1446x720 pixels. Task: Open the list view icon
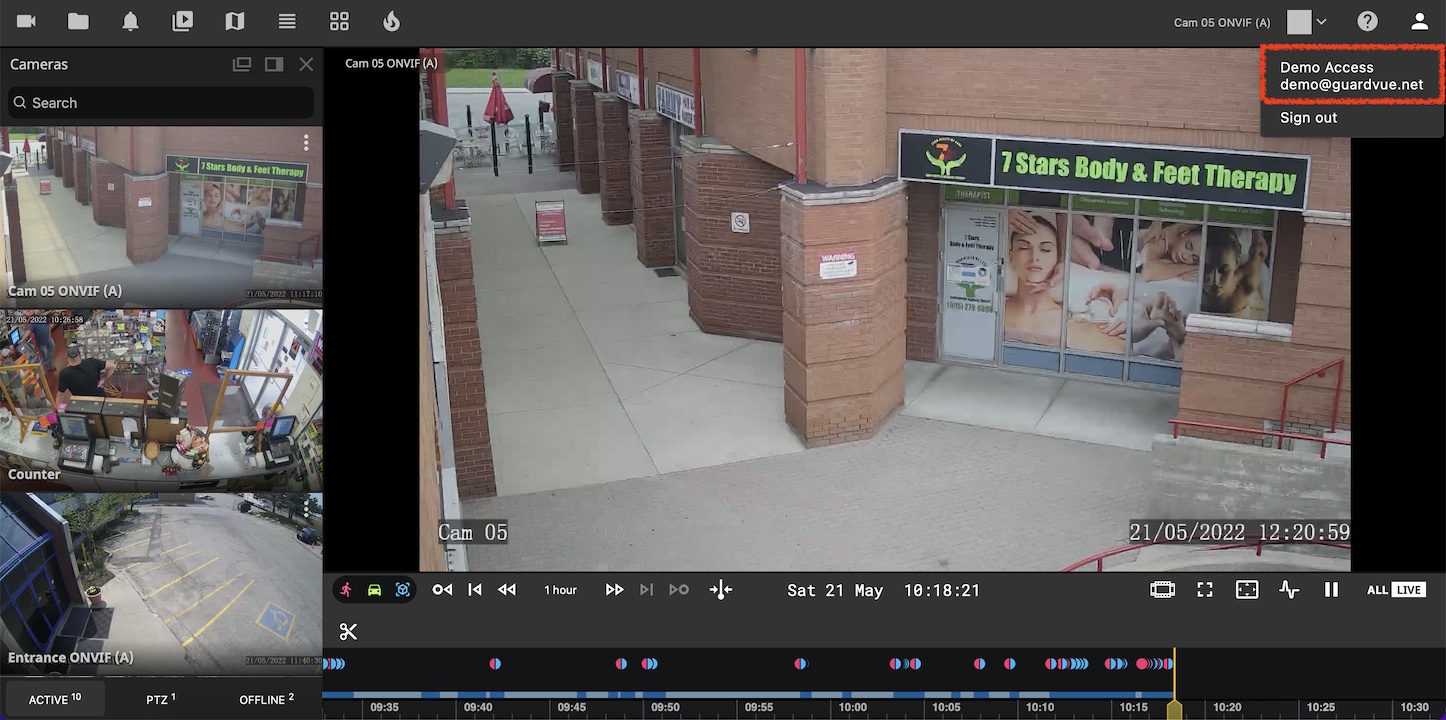[x=287, y=21]
